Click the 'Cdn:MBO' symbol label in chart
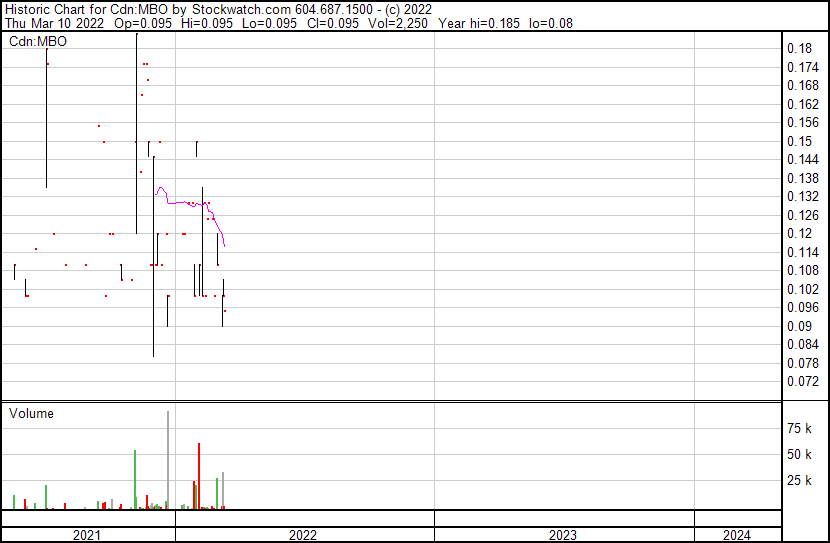 38,41
